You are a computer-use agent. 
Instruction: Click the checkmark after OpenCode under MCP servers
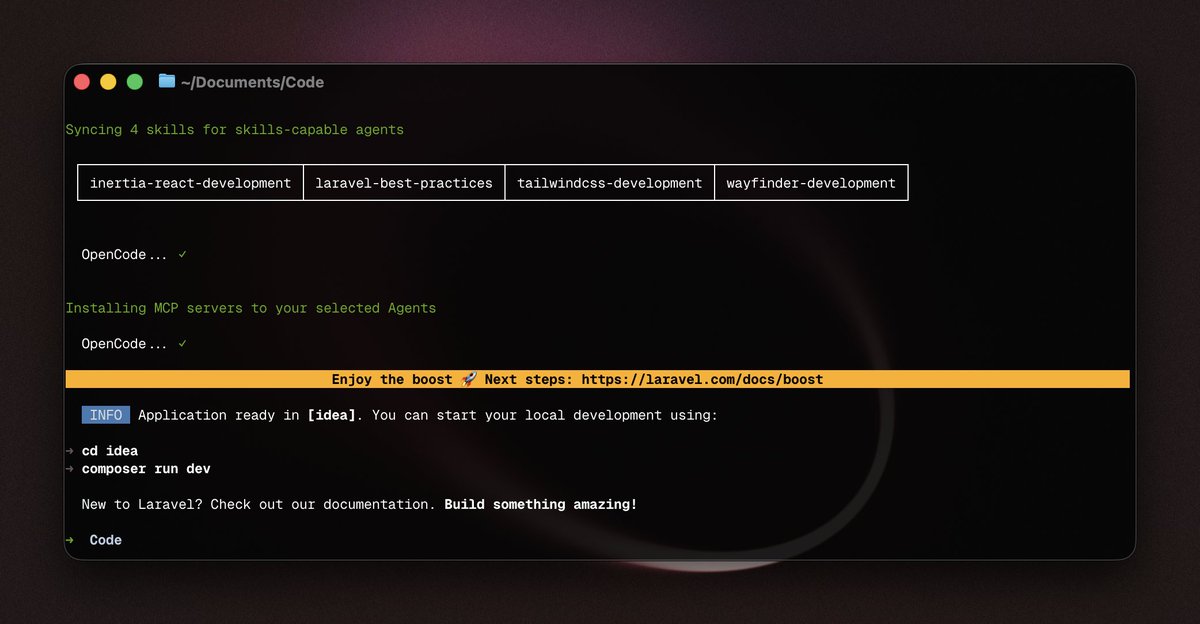[x=182, y=344]
